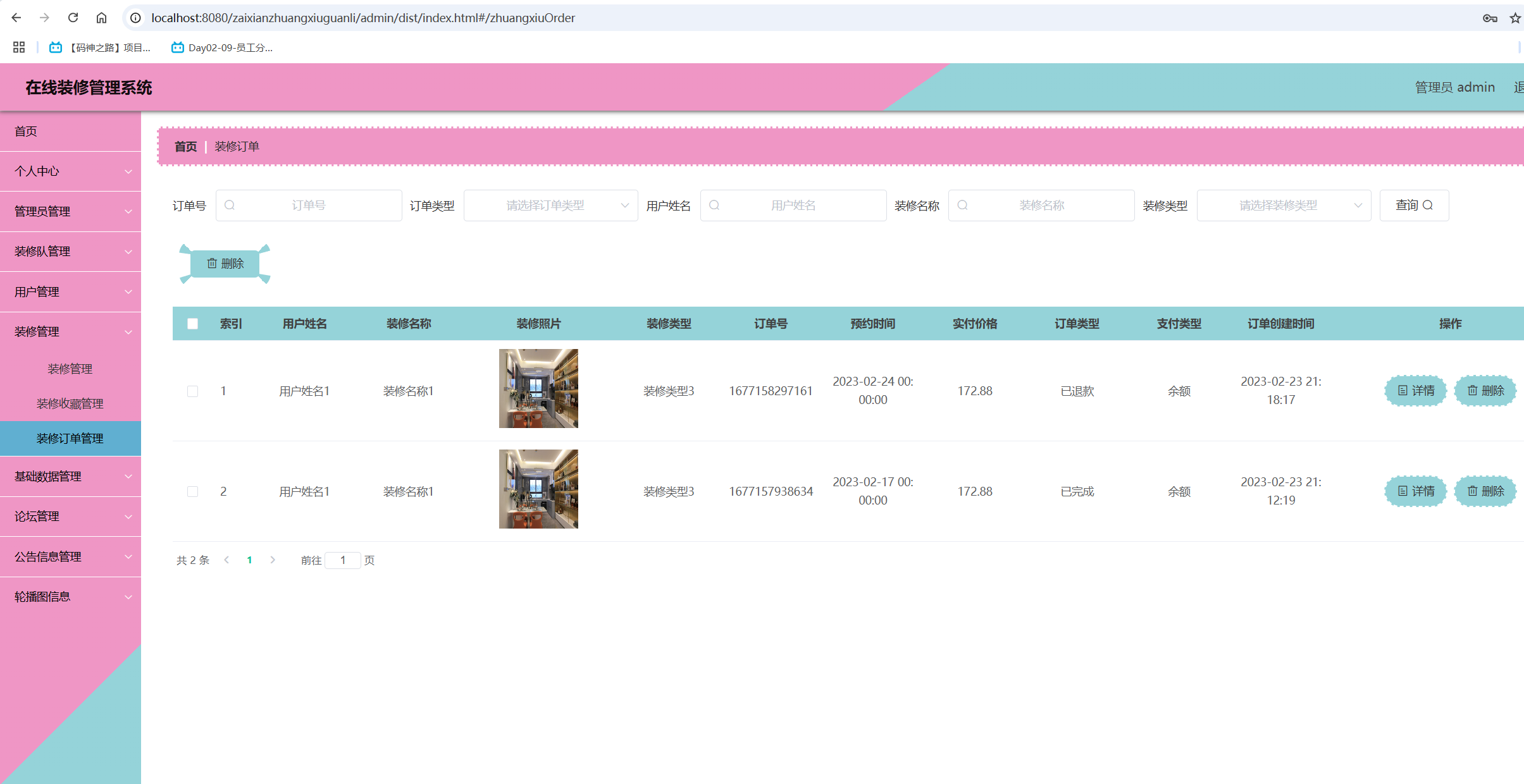Go to next page arrow in pagination
The image size is (1524, 784).
(273, 560)
